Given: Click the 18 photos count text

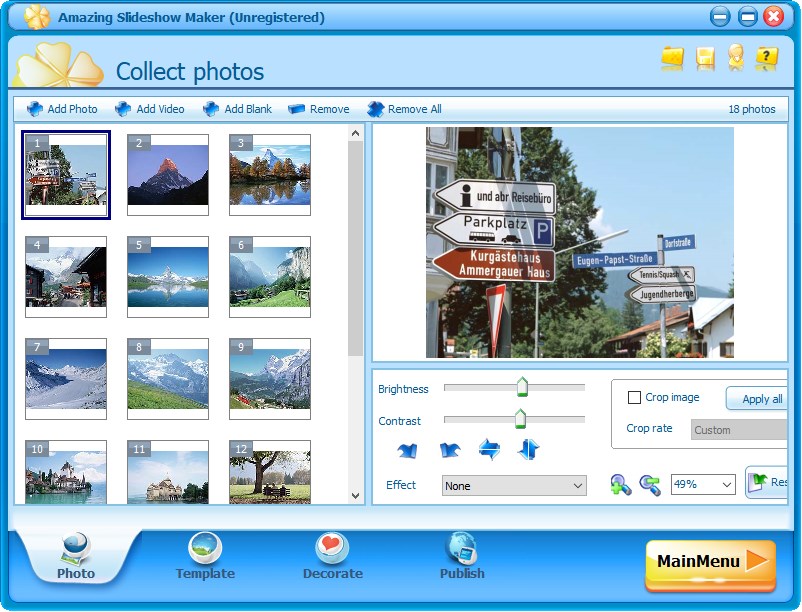Looking at the screenshot, I should click(x=751, y=109).
